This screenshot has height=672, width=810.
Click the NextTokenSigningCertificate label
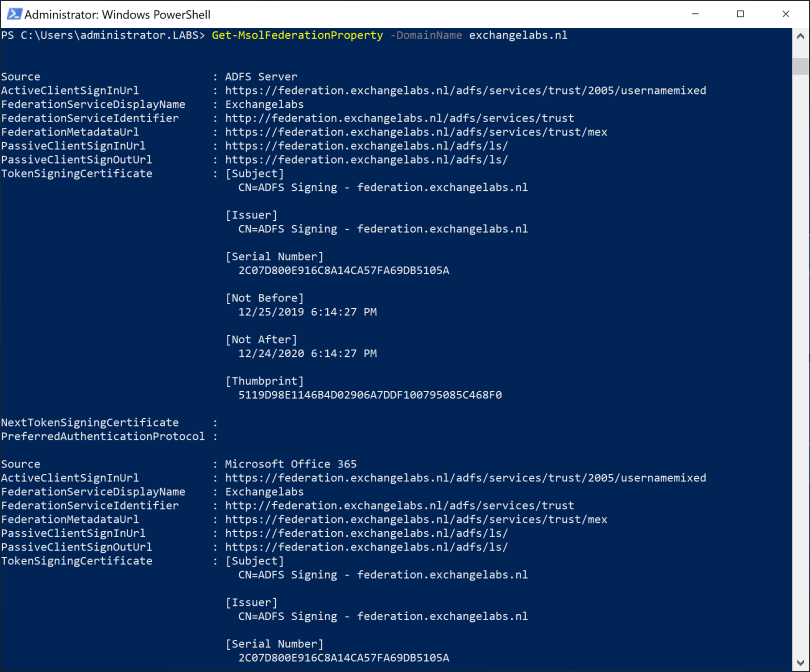pyautogui.click(x=90, y=423)
